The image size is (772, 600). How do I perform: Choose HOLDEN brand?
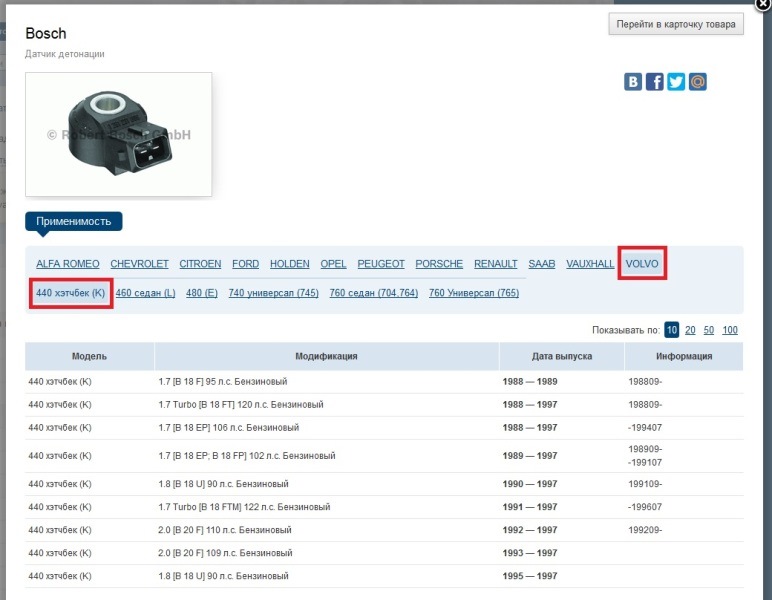click(x=290, y=264)
